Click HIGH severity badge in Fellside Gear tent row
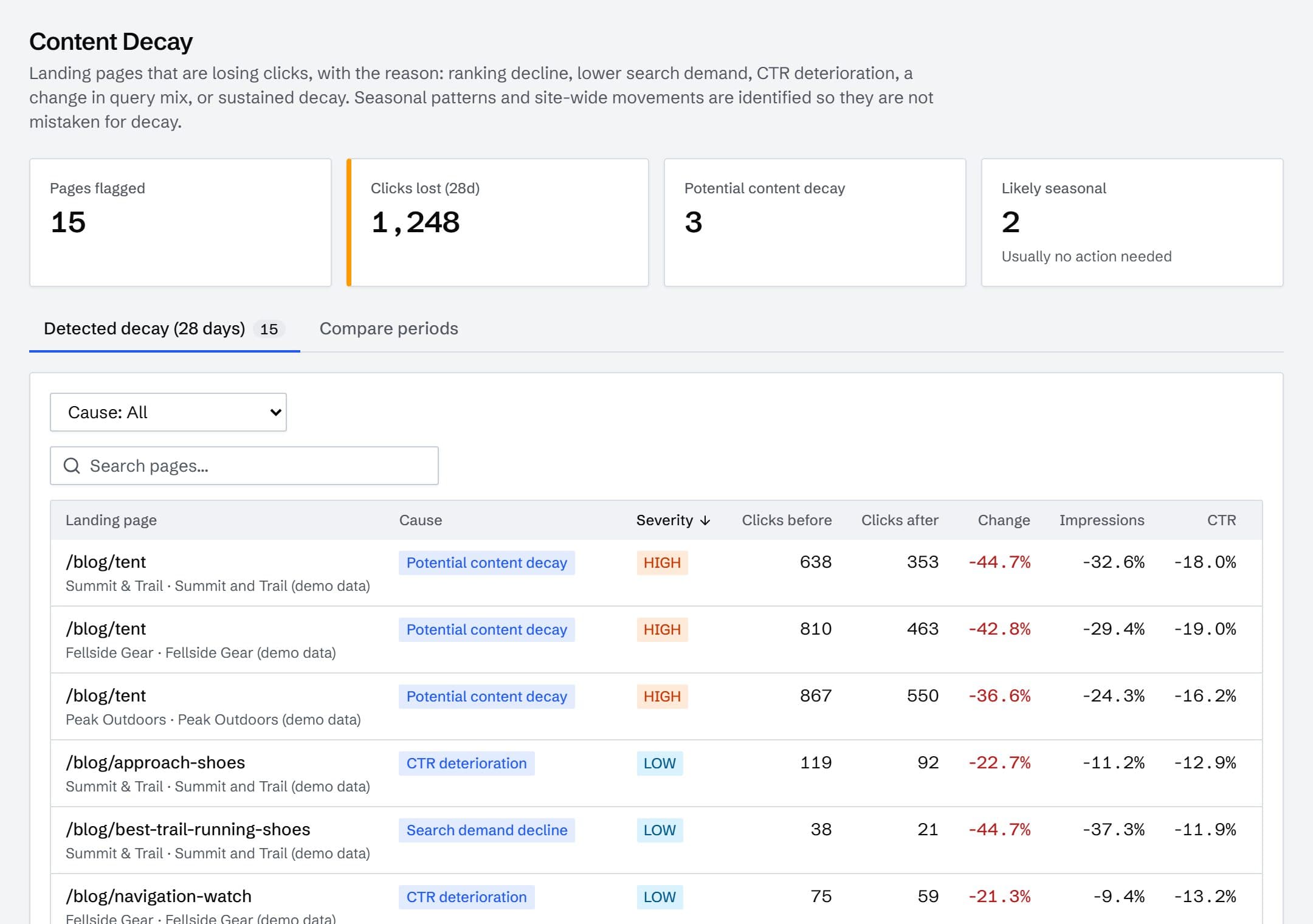1313x924 pixels. (x=662, y=630)
